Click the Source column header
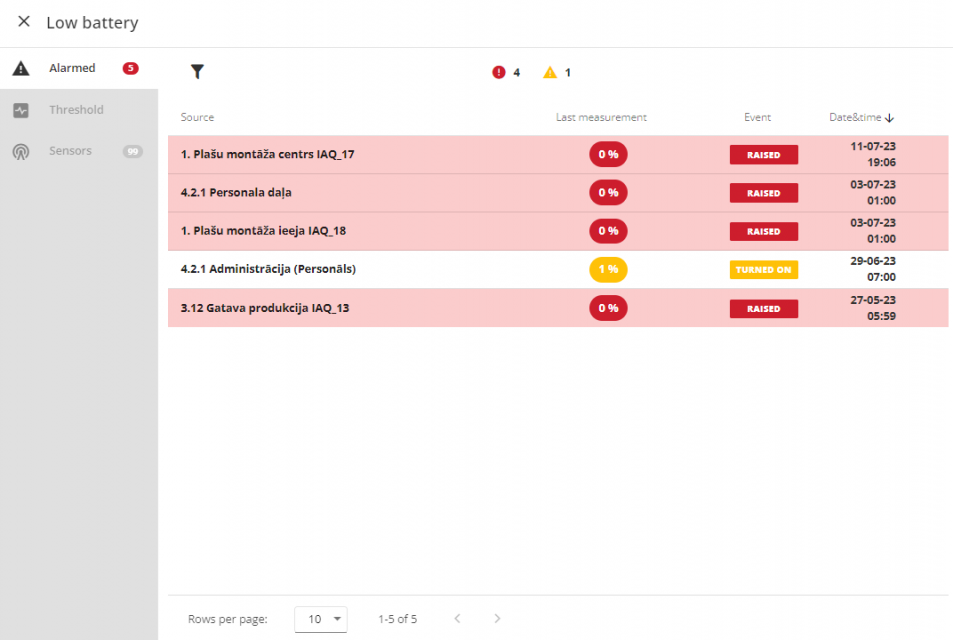Image resolution: width=953 pixels, height=640 pixels. point(197,118)
